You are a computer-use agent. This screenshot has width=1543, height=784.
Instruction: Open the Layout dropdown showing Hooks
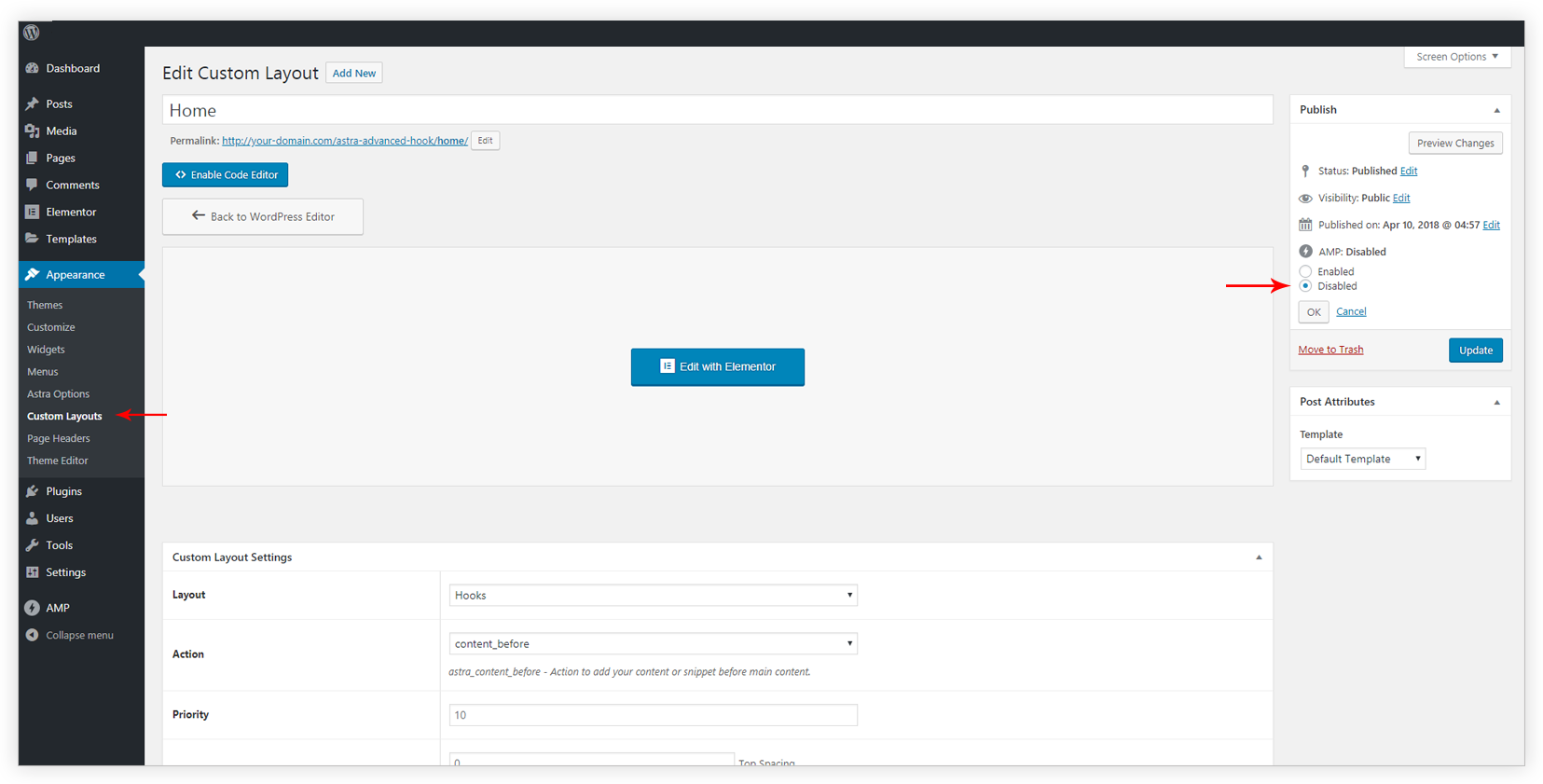(653, 595)
